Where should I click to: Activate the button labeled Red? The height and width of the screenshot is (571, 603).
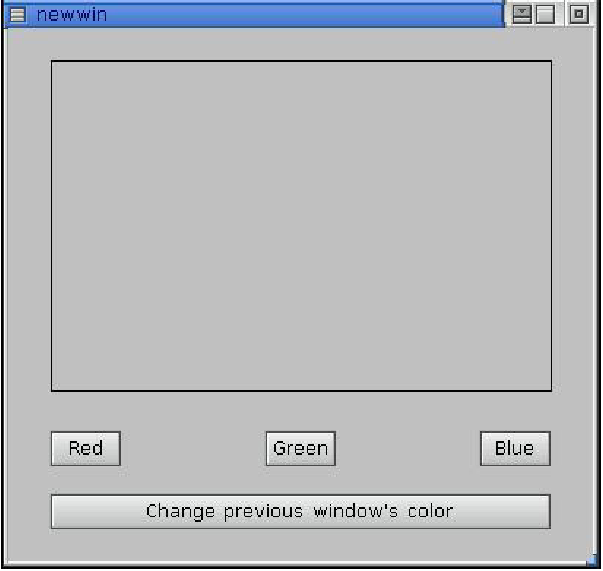pos(86,448)
